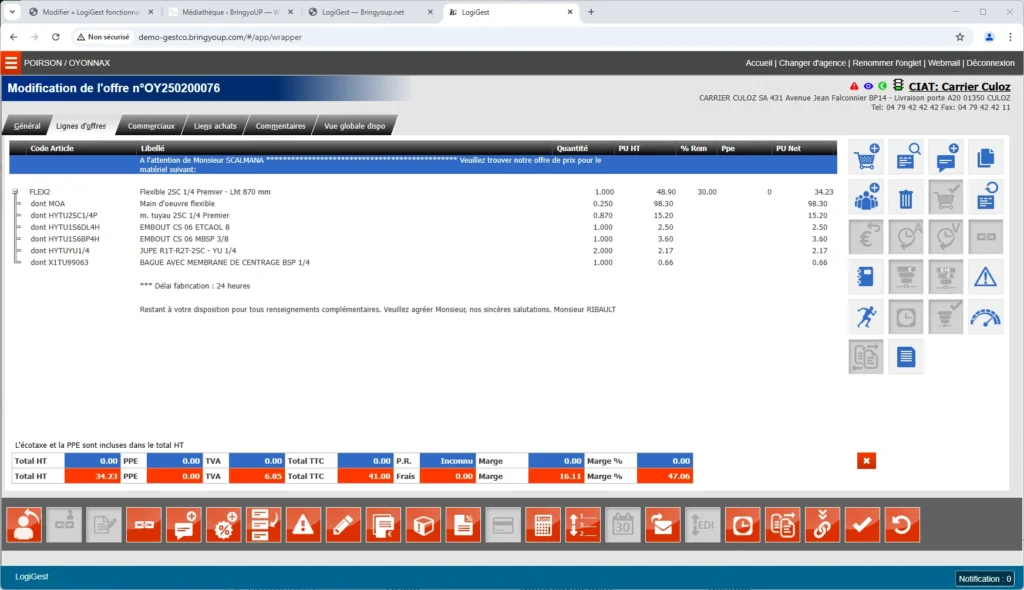This screenshot has height=590, width=1024.
Task: Click the blue eye icon near customer name
Action: pyautogui.click(x=868, y=86)
